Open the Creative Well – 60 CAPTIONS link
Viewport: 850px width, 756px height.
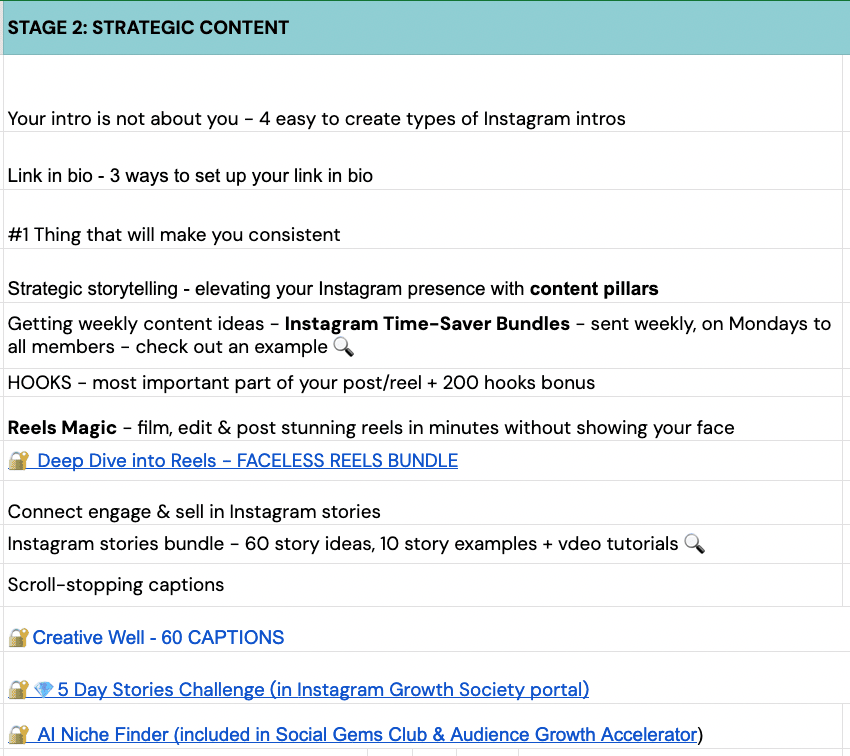(x=158, y=637)
